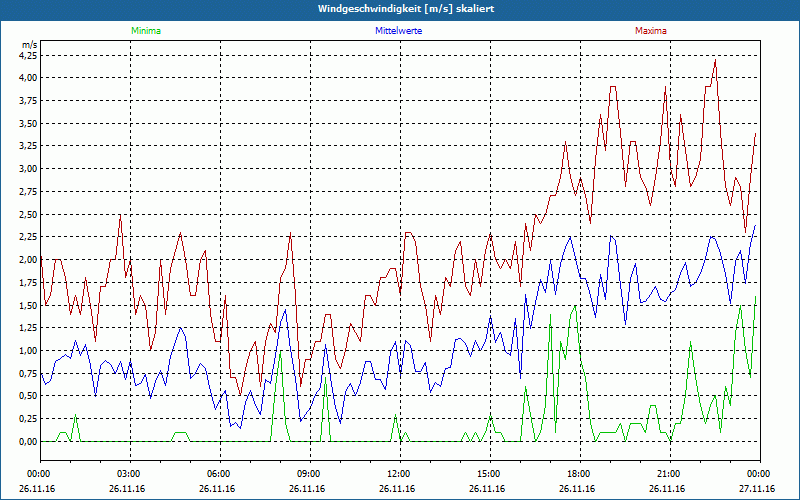Click the 2,00 y-axis value label
The height and width of the screenshot is (500, 800).
(29, 260)
